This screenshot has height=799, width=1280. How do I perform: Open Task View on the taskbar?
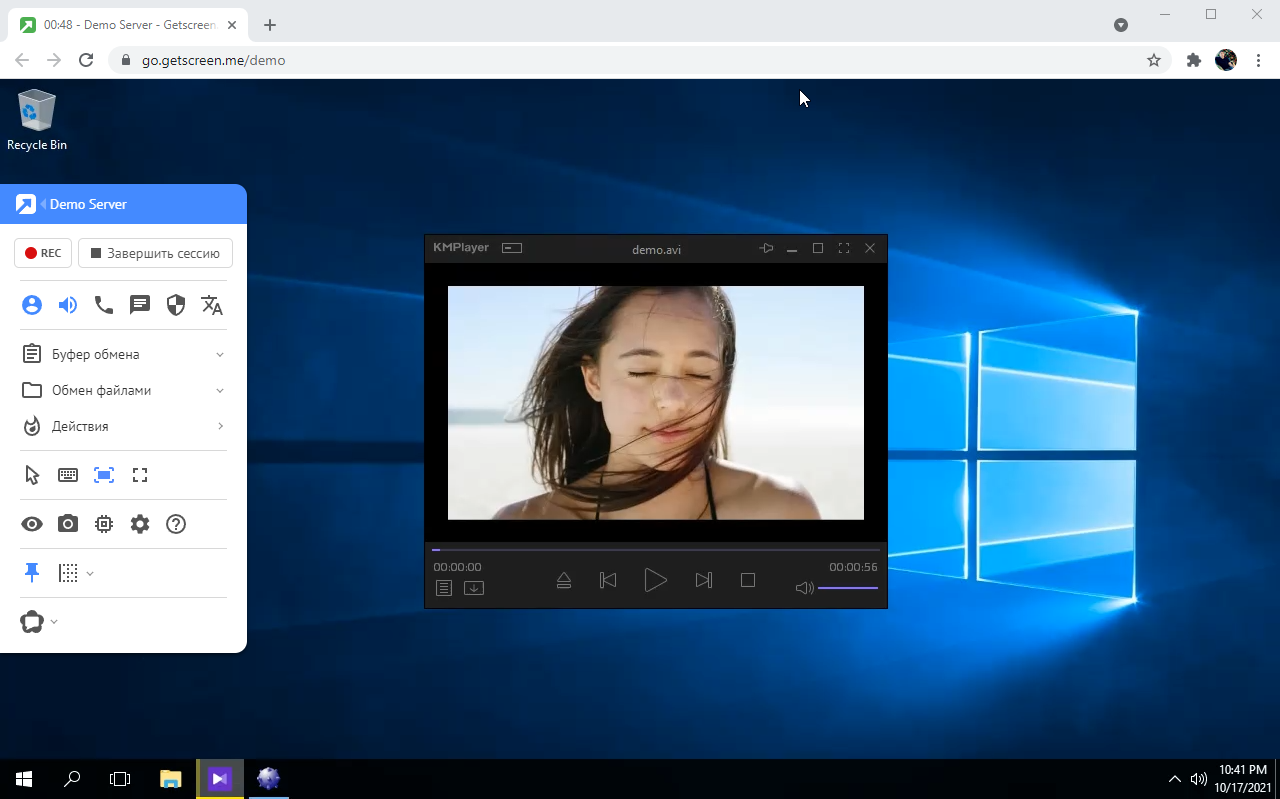[x=120, y=778]
